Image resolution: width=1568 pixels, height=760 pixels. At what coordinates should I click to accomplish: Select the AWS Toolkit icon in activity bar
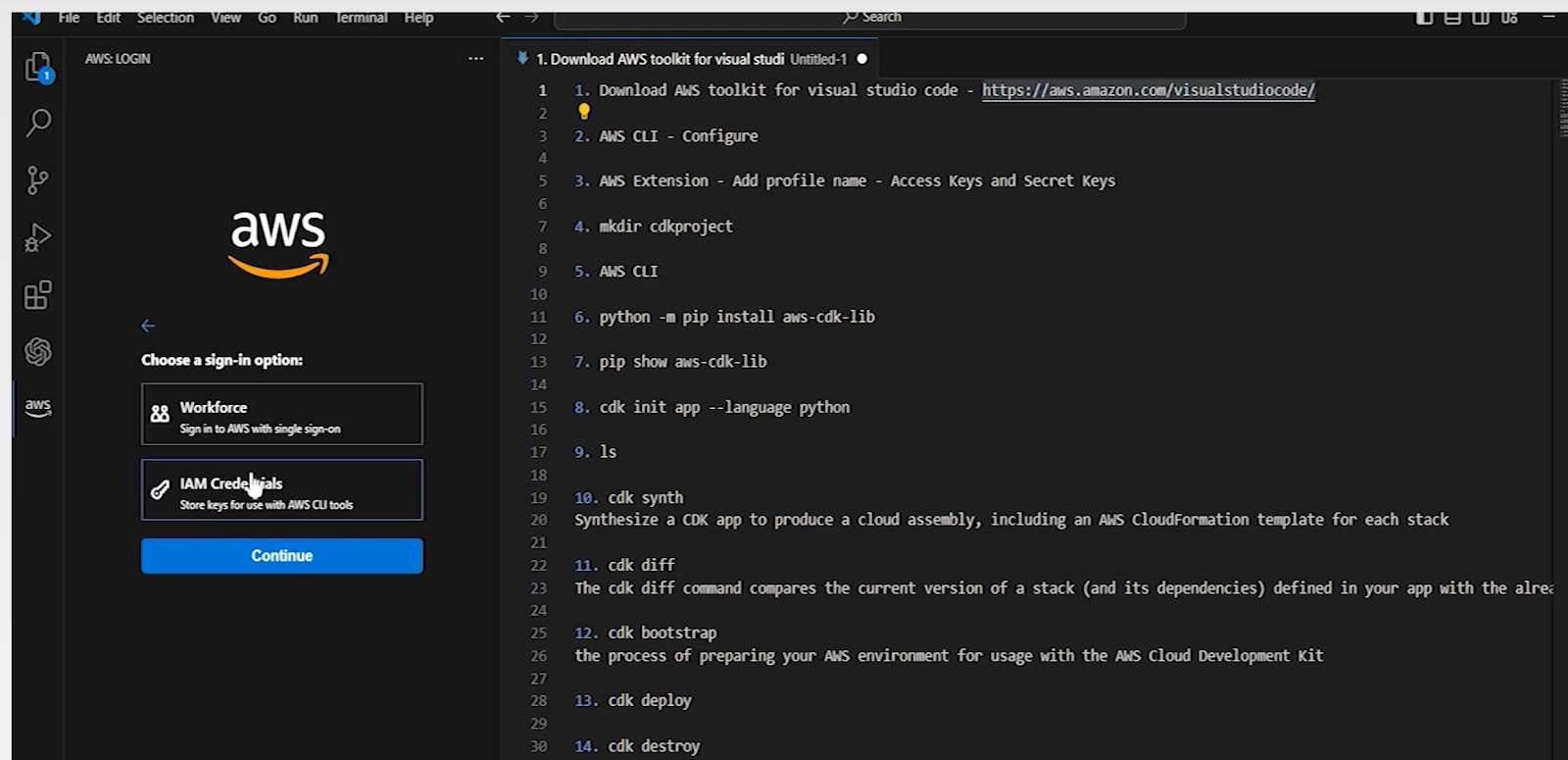point(38,407)
